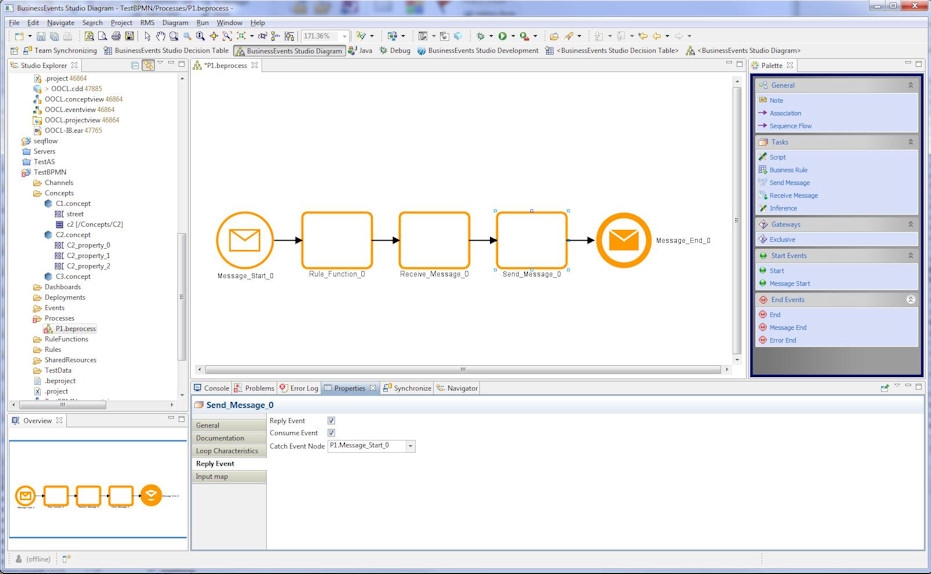This screenshot has width=931, height=574.
Task: Select the Sequence Flow connector tool
Action: [x=790, y=126]
